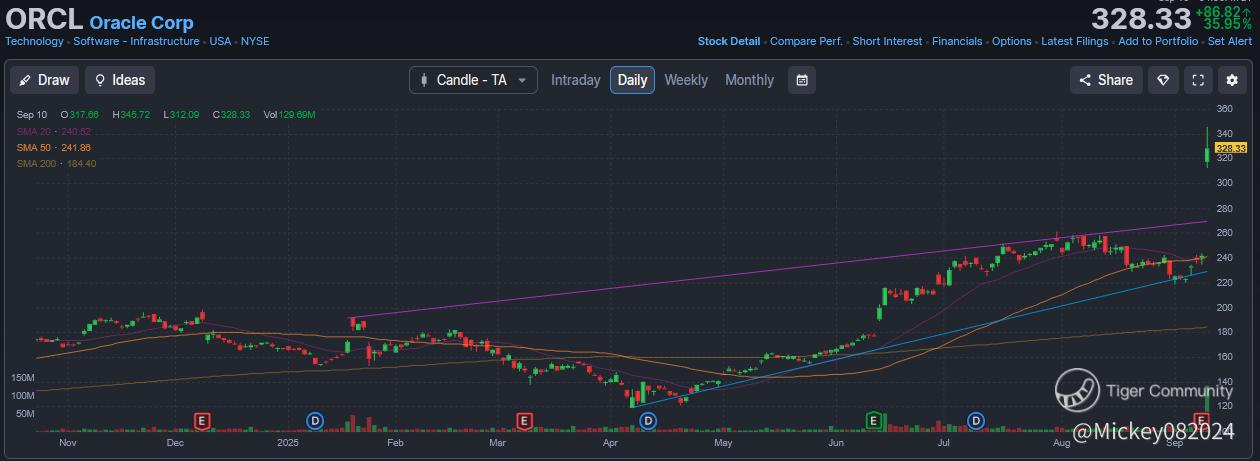This screenshot has width=1260, height=461.
Task: Click the July dividend D marker
Action: pyautogui.click(x=976, y=420)
